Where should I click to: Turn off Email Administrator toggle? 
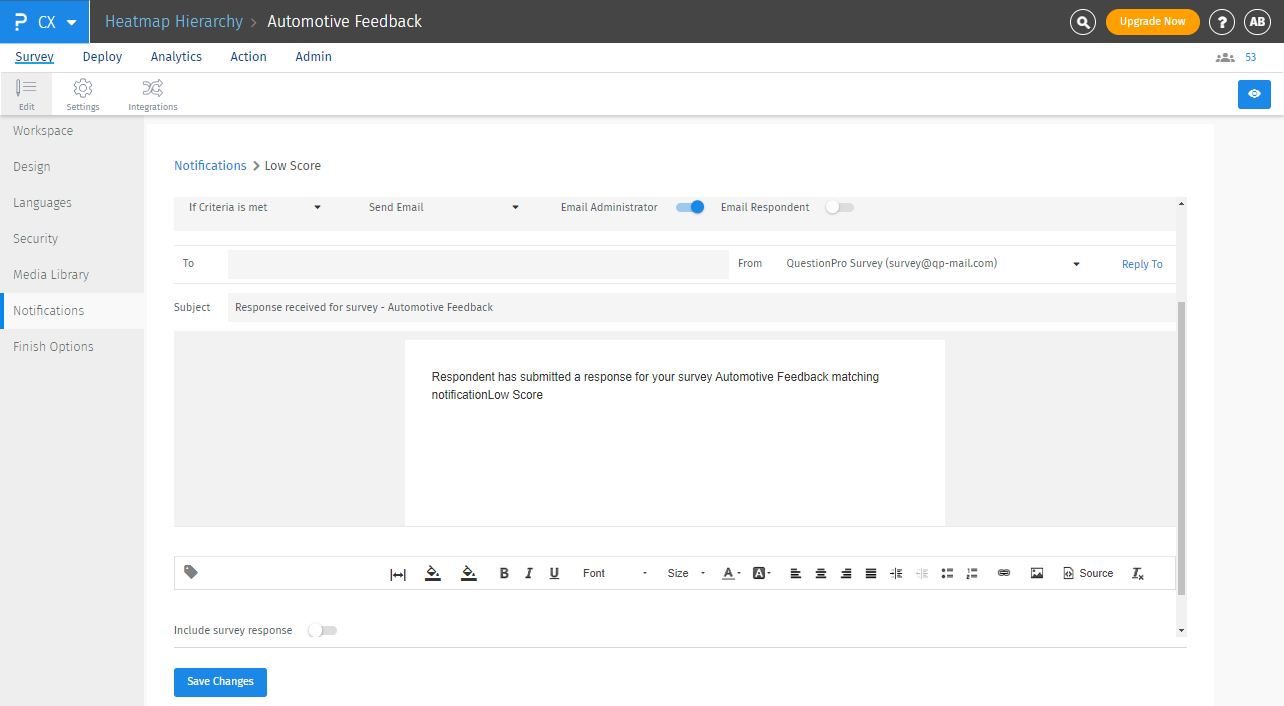pos(690,207)
